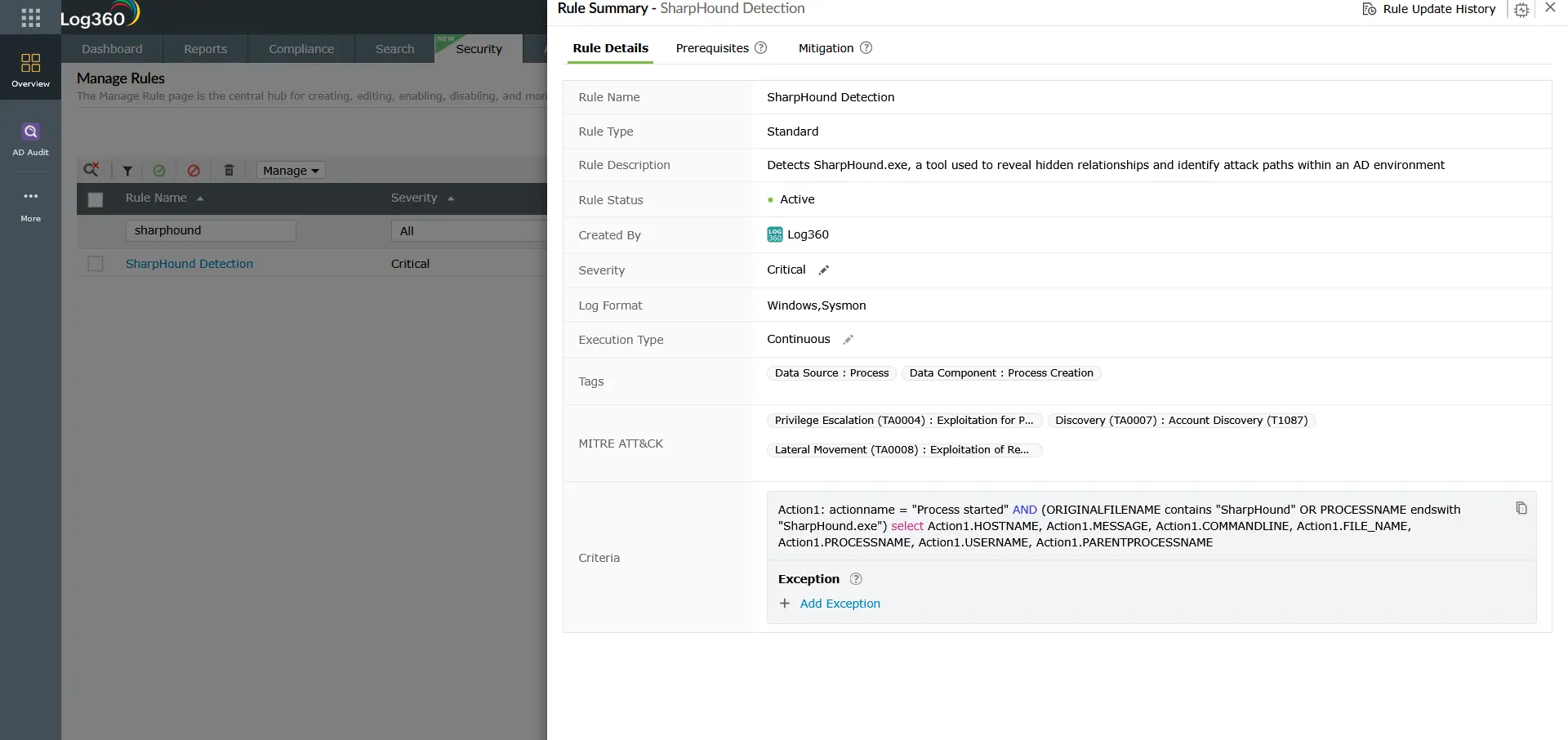Open the More sidebar menu
The height and width of the screenshot is (740, 1568).
pos(30,206)
